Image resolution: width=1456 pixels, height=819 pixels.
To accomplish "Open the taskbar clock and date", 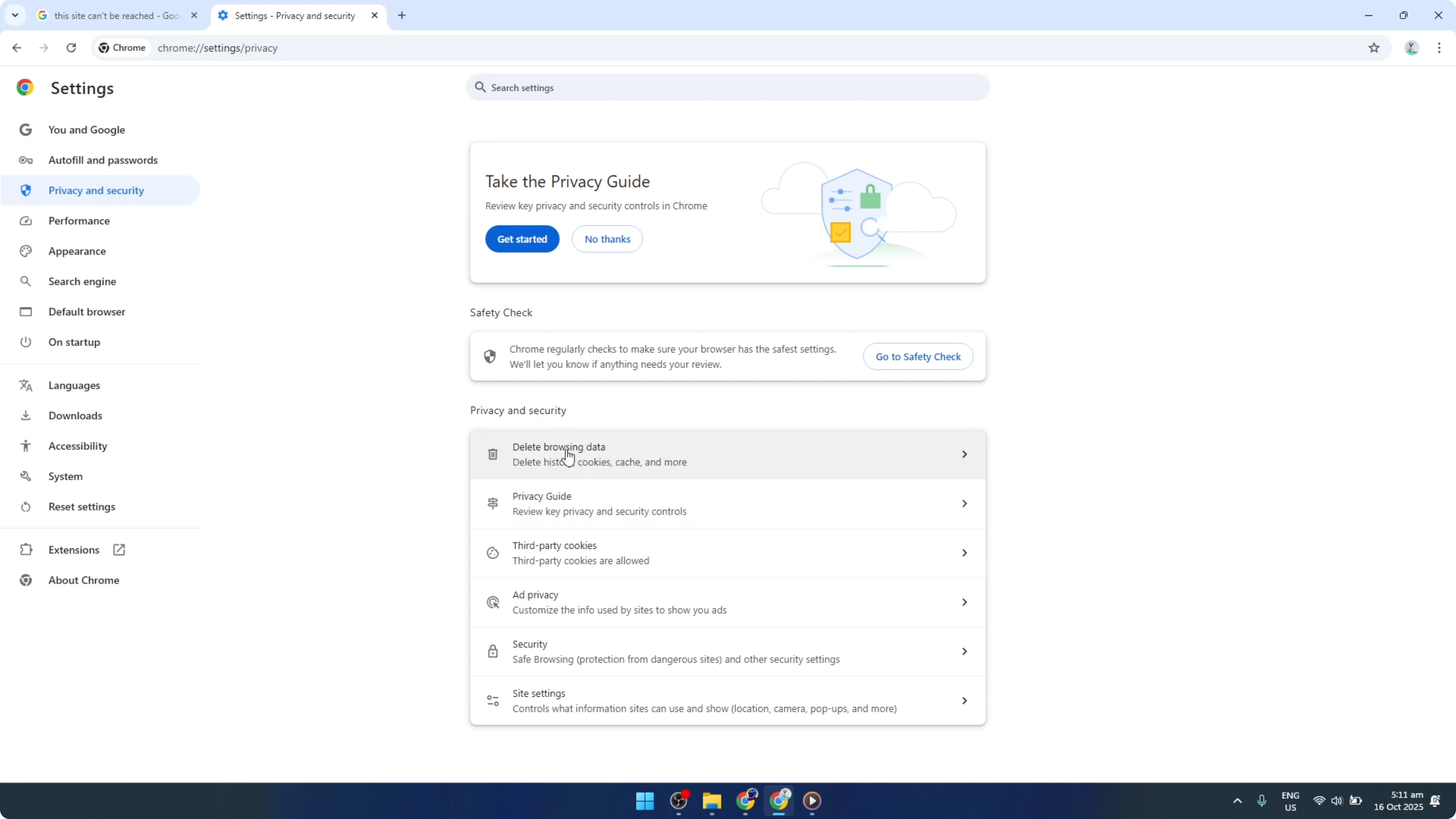I will [x=1398, y=801].
